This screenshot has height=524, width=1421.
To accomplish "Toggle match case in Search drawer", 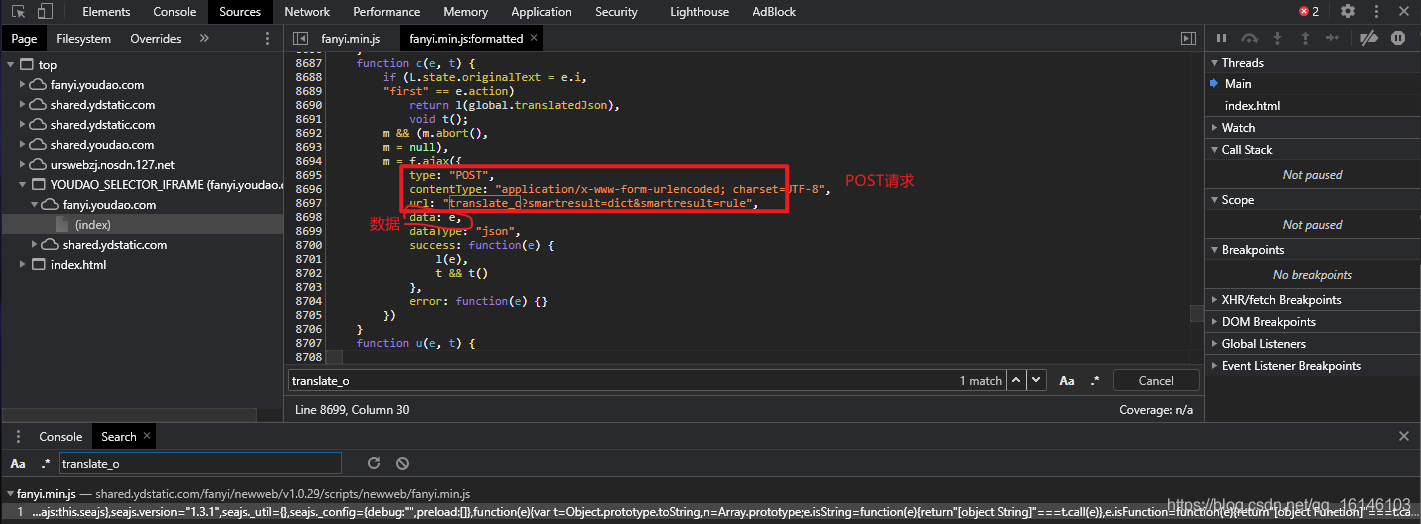I will (x=18, y=463).
